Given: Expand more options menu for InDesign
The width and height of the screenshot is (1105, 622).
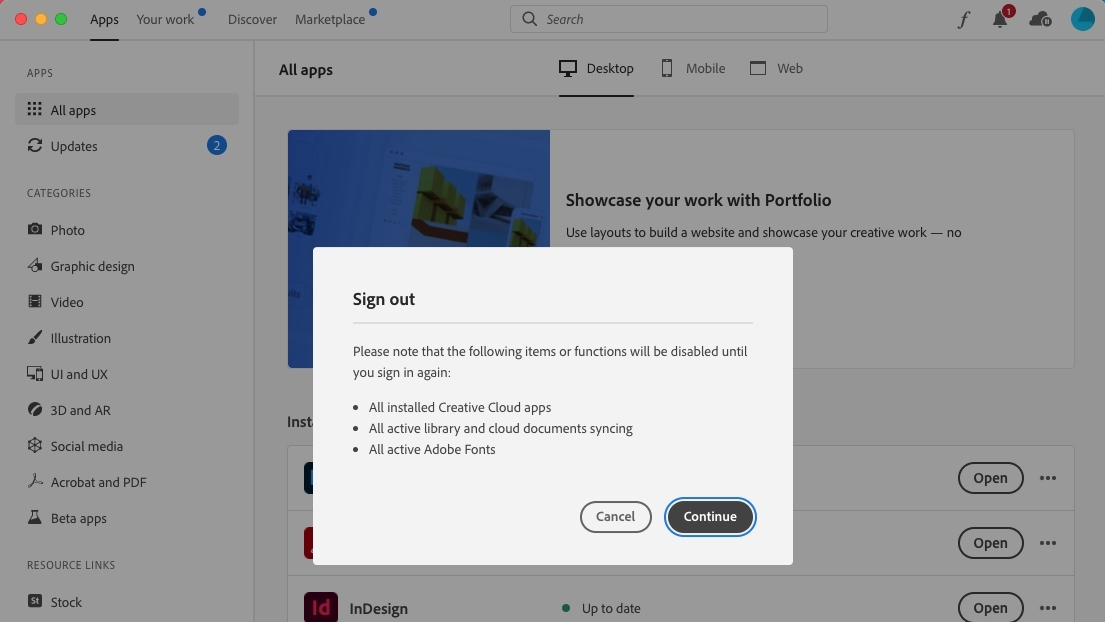Looking at the screenshot, I should (1047, 607).
